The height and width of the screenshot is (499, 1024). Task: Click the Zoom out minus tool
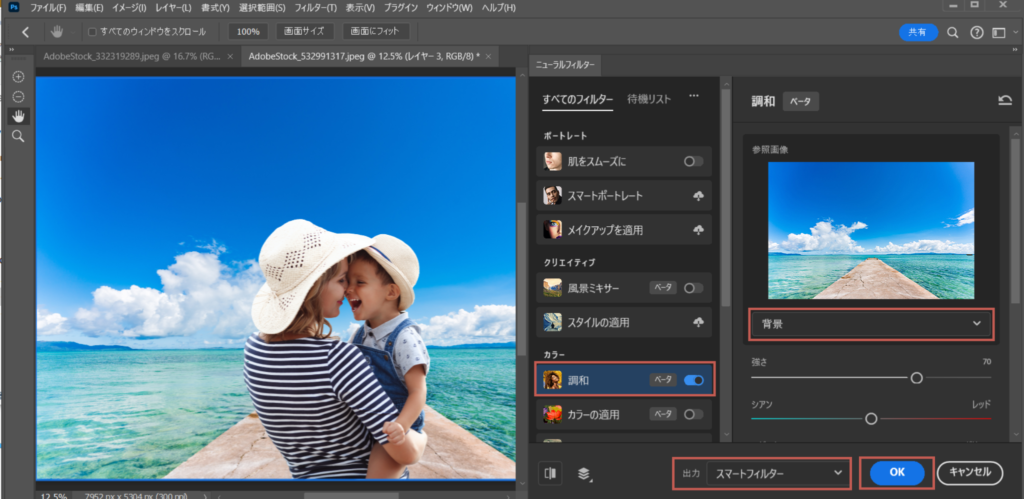[18, 97]
